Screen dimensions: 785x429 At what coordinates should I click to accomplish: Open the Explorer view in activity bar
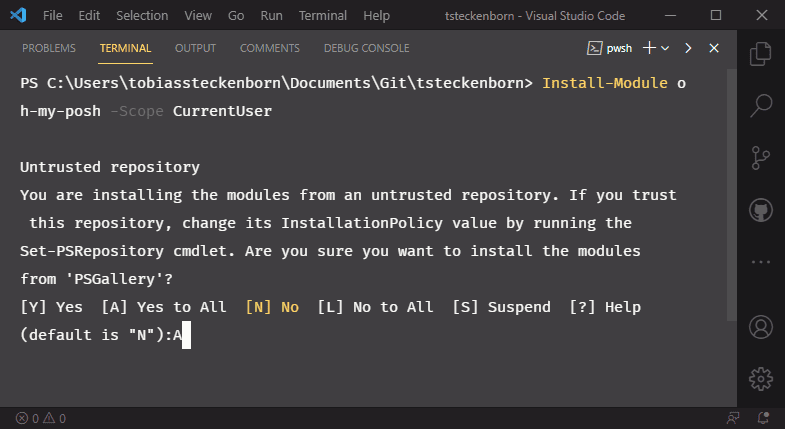point(760,54)
